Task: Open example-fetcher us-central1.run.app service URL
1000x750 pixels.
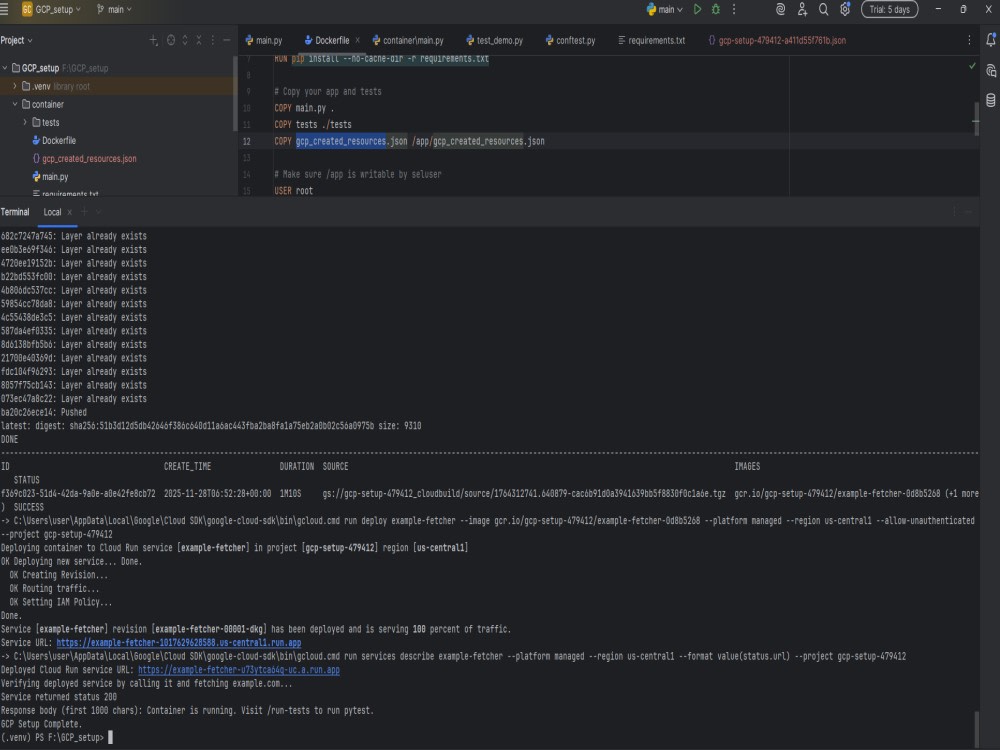Action: tap(179, 643)
